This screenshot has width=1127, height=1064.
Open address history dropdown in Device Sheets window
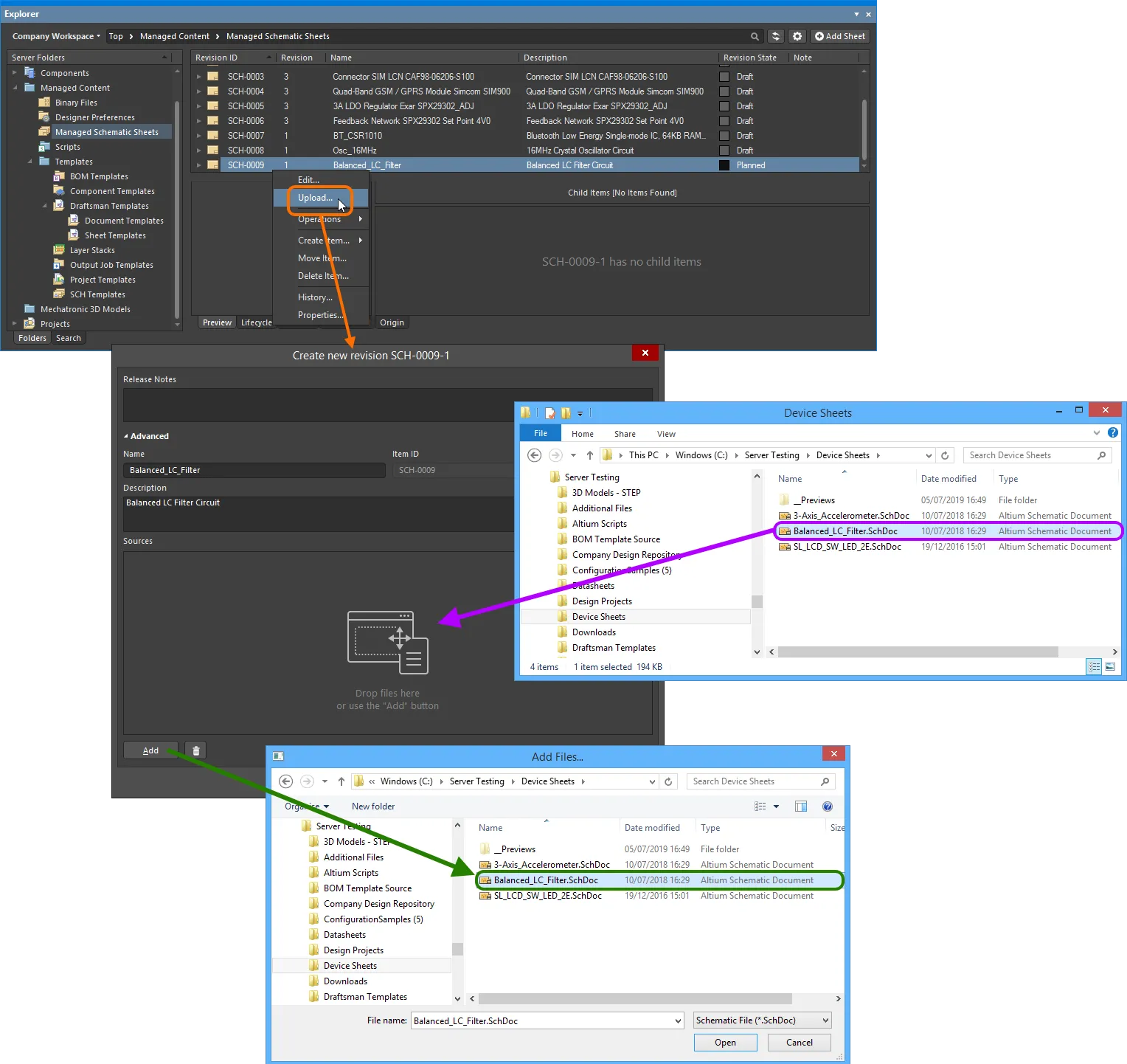click(x=929, y=455)
